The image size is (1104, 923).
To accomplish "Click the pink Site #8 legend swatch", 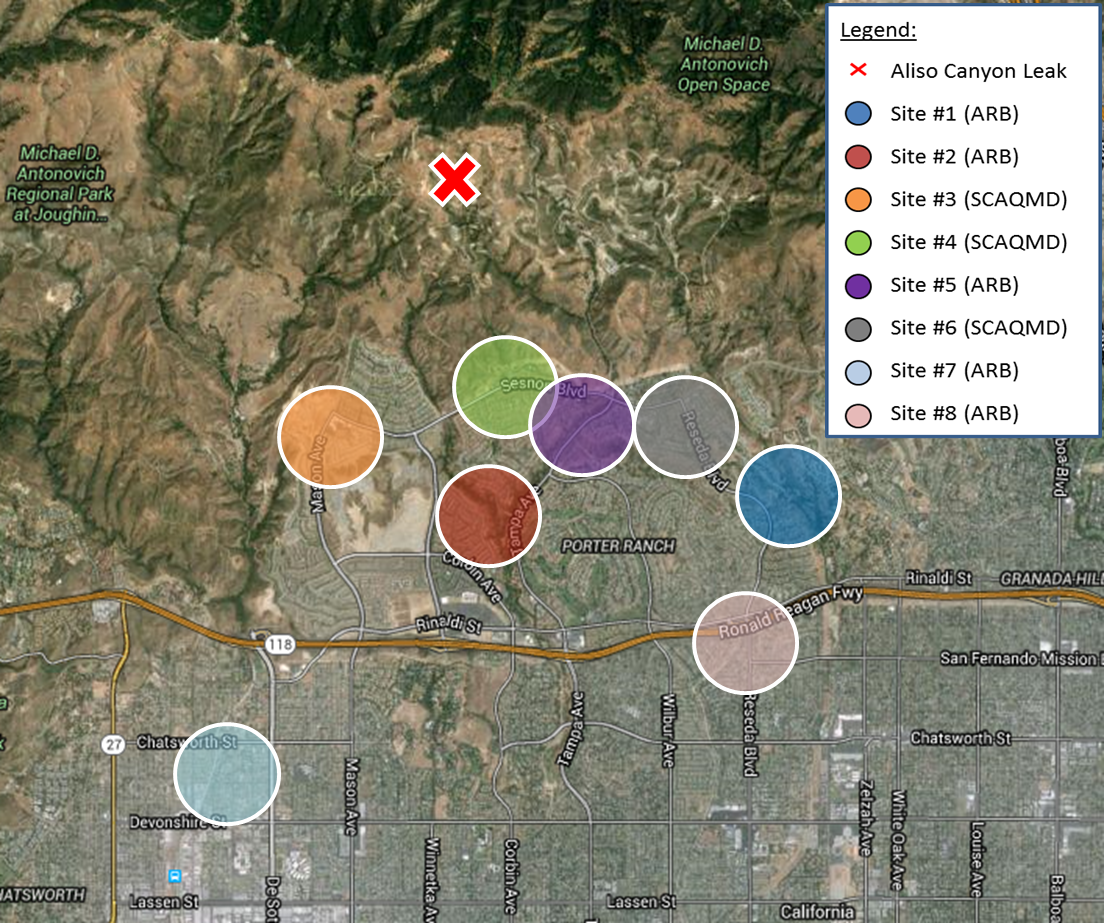I will [858, 414].
